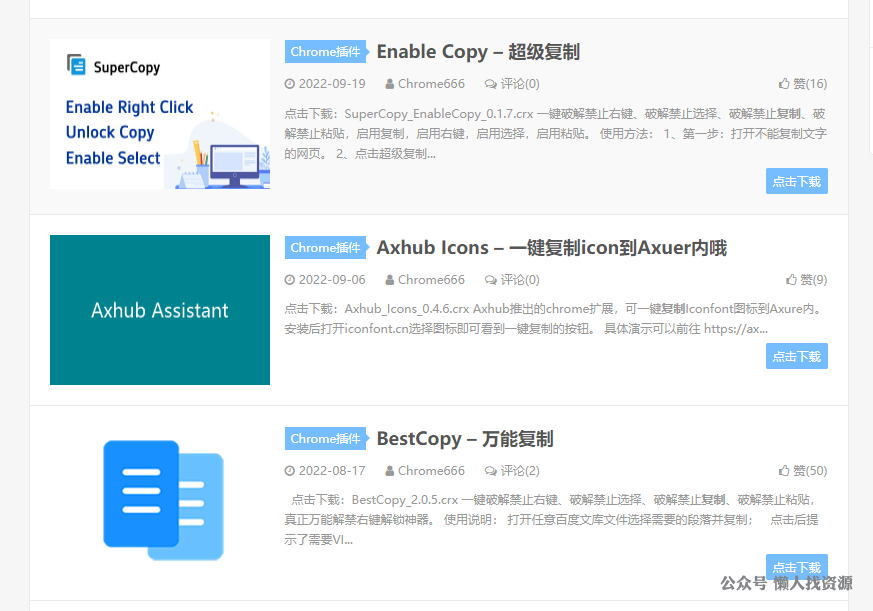This screenshot has width=873, height=611.
Task: Like the Axhub Icons post, thumbs-up 赞(9)
Action: click(806, 280)
